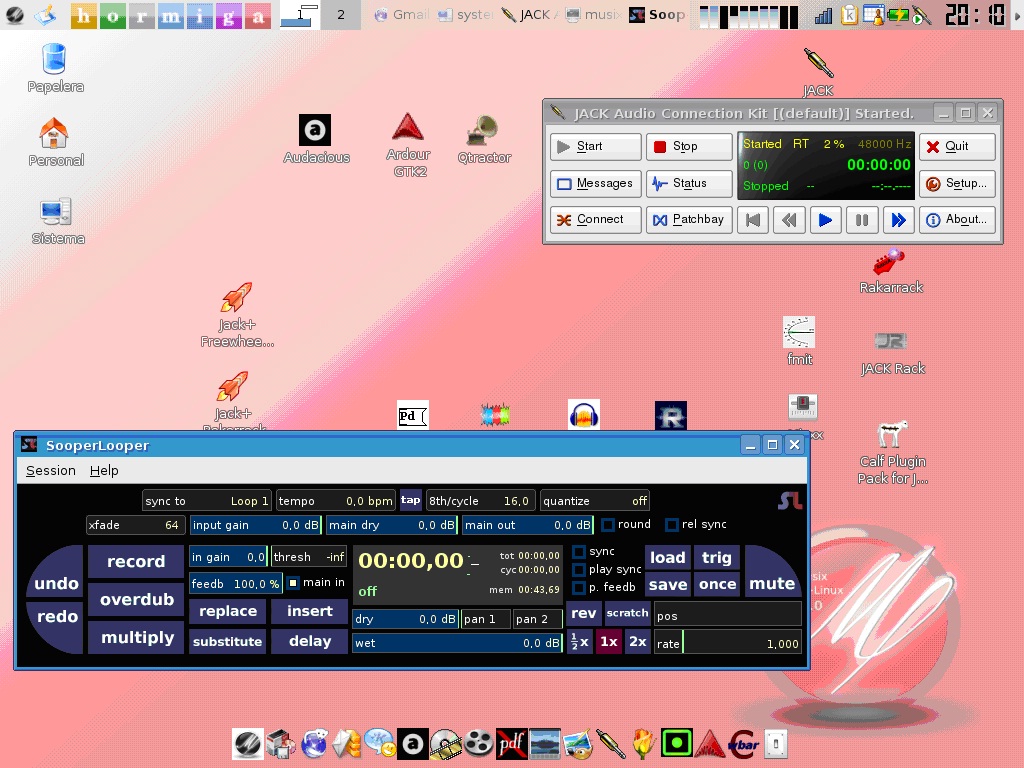The width and height of the screenshot is (1024, 768).
Task: Enable the 'play sync' checkbox
Action: click(x=579, y=569)
